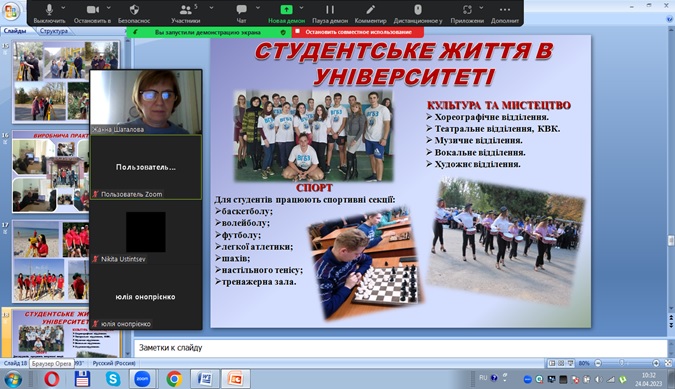Expand video options arrow beside camera
Viewport: 675px width, 389px height.
(x=108, y=8)
